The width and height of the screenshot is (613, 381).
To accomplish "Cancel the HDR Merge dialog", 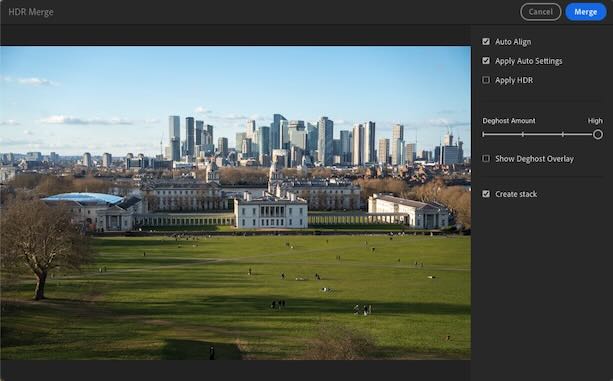I will (x=541, y=12).
